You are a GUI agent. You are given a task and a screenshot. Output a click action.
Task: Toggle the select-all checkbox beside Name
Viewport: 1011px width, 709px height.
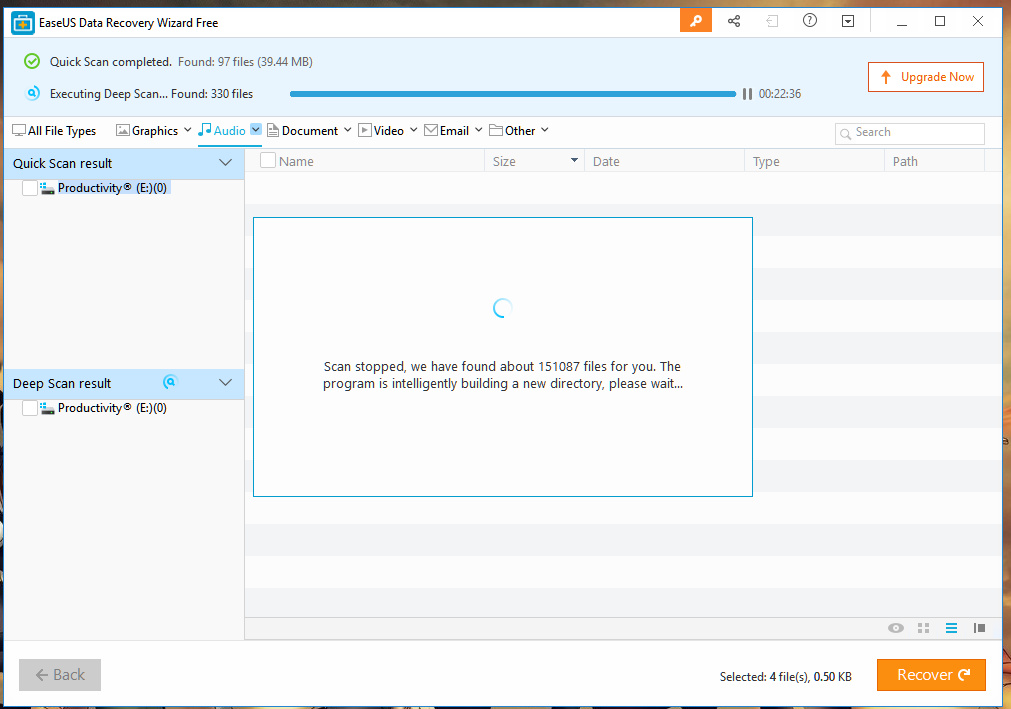[x=268, y=160]
